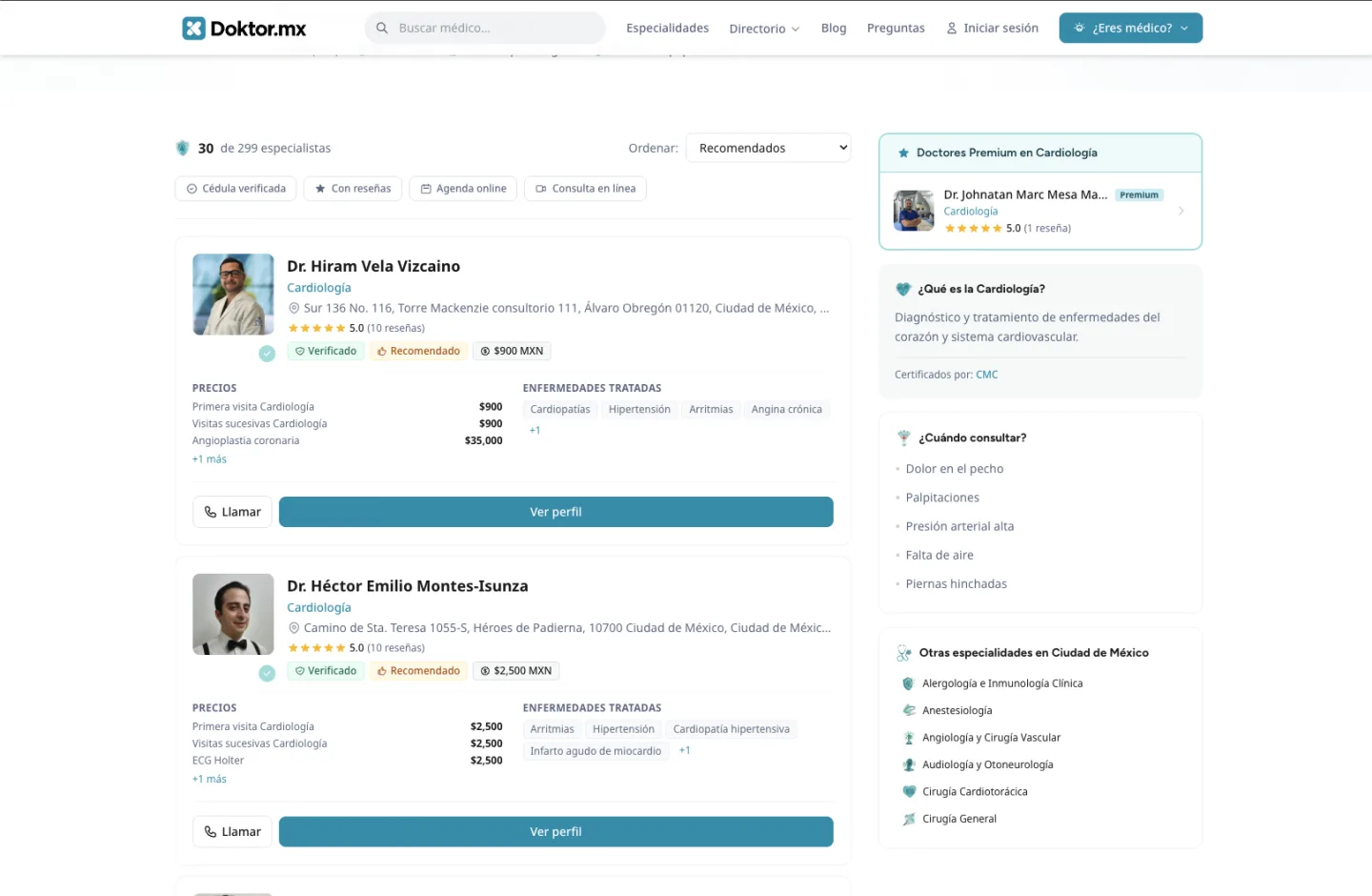Toggle the Consulta en línea filter
This screenshot has height=896, width=1372.
586,189
